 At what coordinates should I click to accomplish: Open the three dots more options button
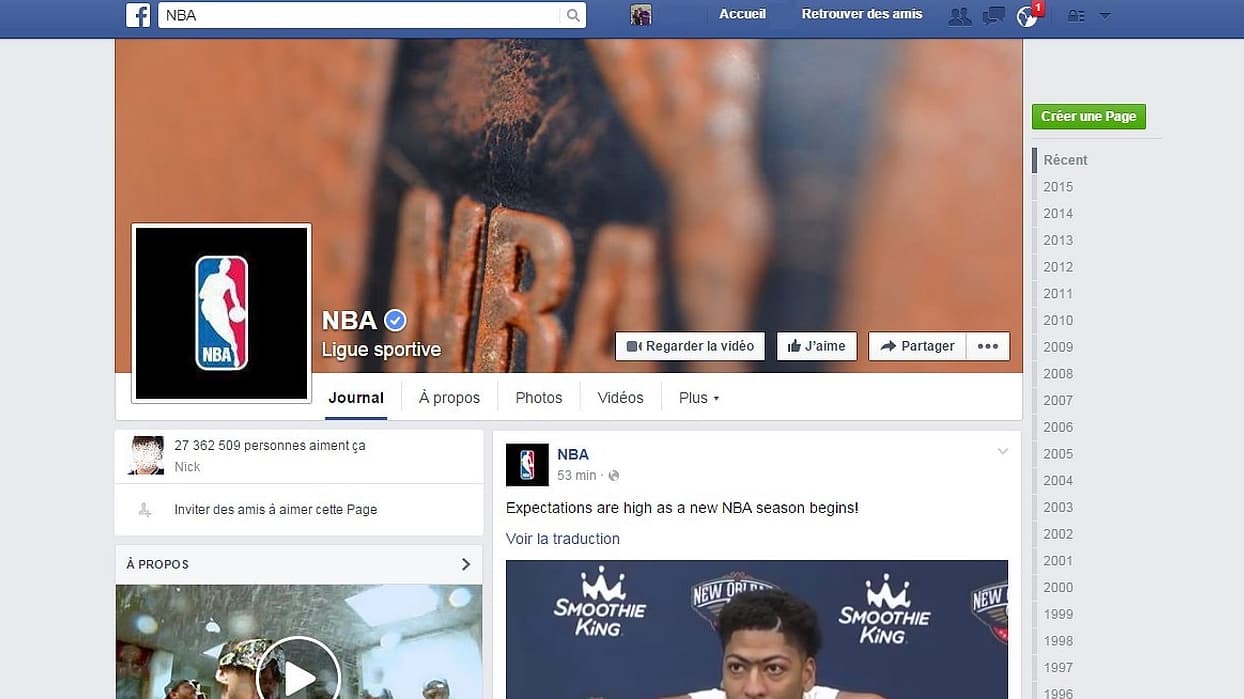point(988,346)
